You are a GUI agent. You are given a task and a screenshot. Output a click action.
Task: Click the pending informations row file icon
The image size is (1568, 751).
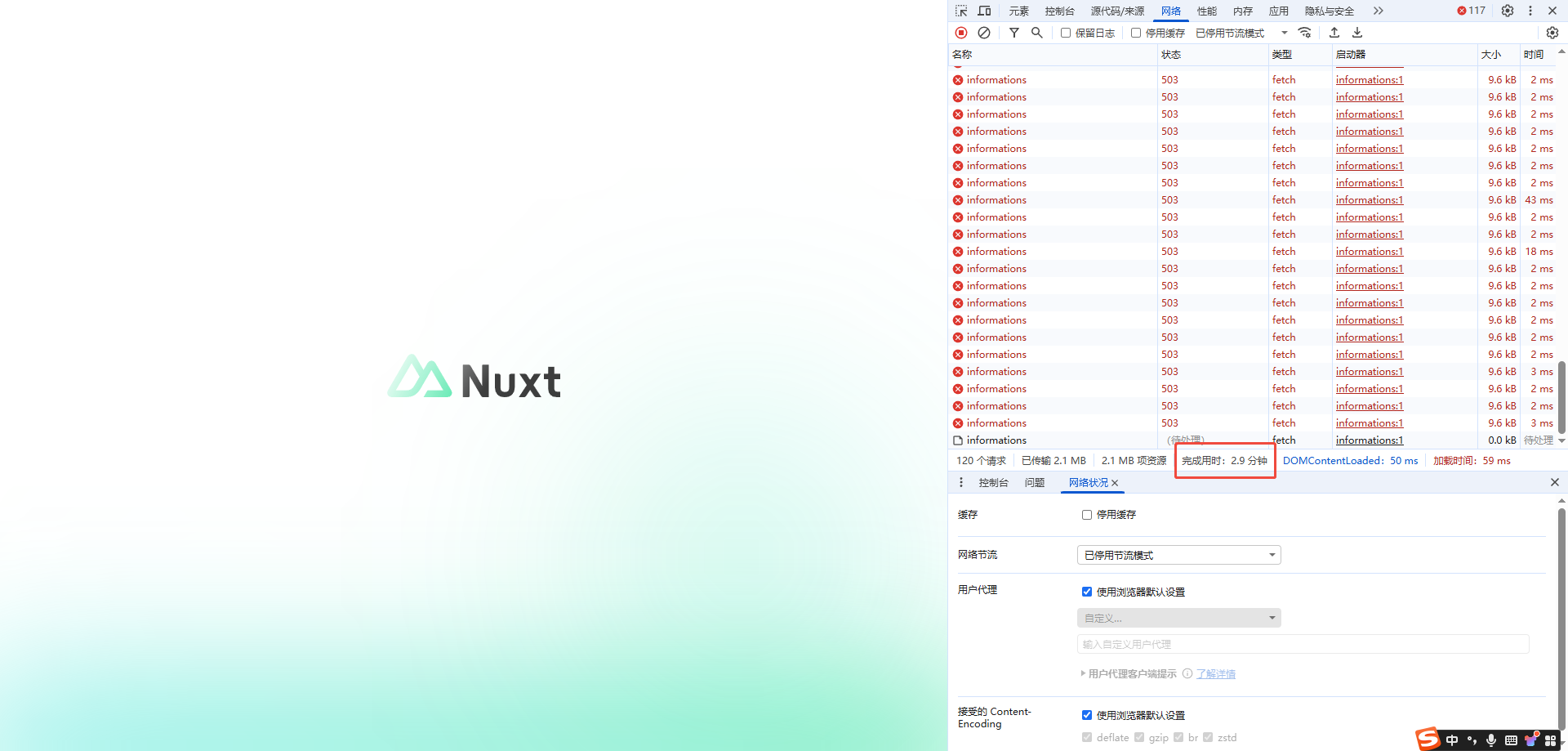958,440
